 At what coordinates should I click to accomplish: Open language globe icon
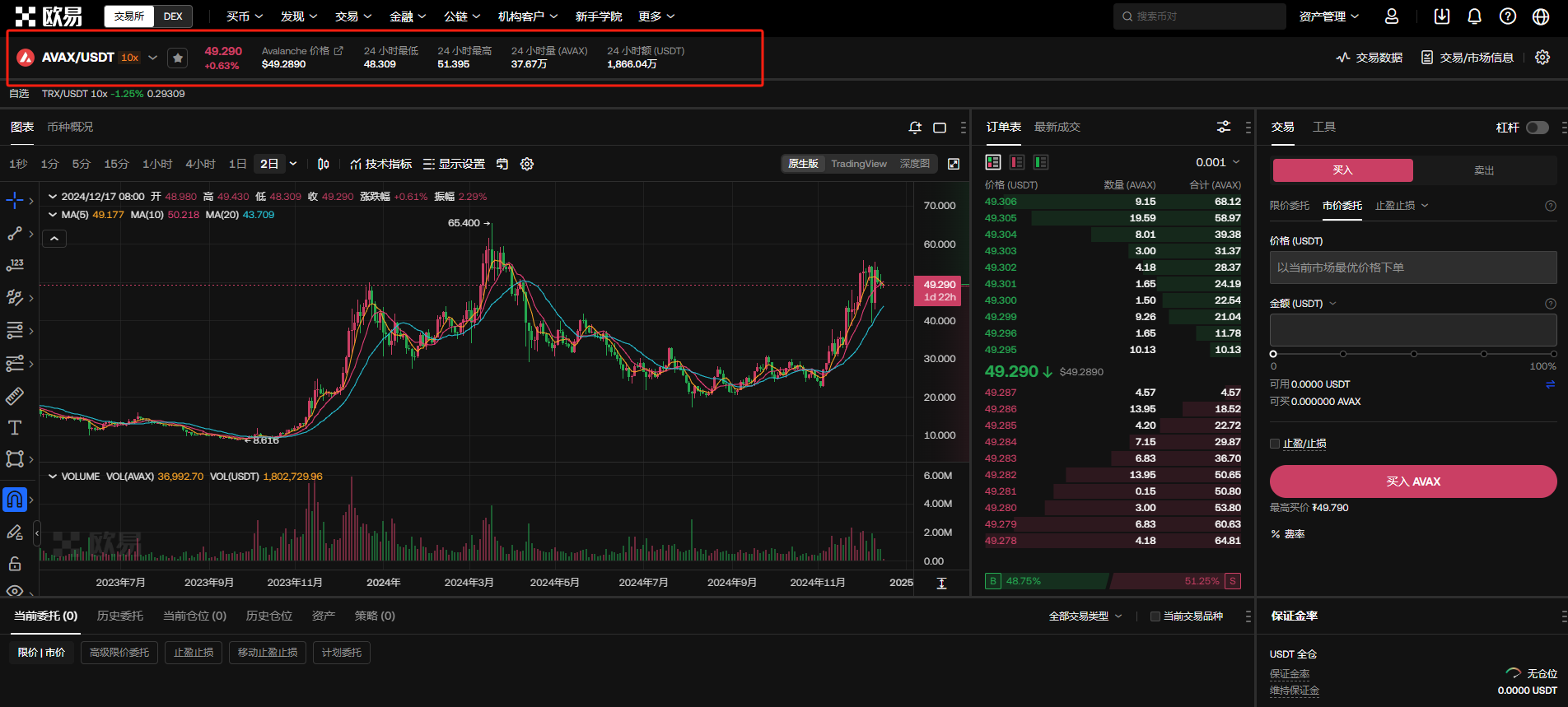(1541, 16)
